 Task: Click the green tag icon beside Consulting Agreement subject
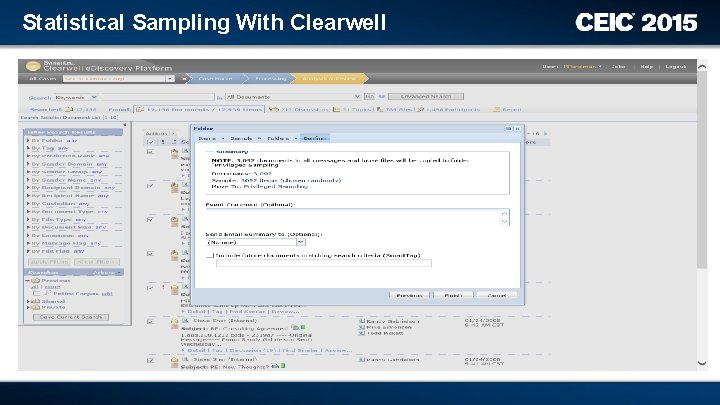tap(303, 328)
